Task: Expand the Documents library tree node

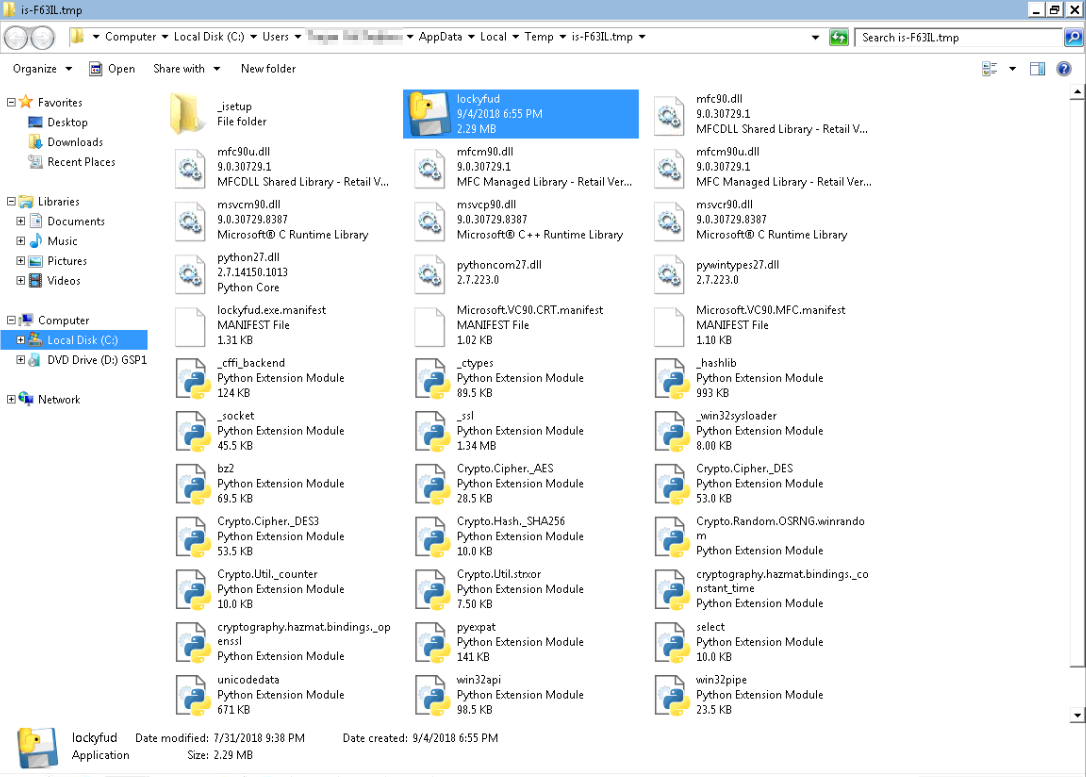Action: (21, 221)
